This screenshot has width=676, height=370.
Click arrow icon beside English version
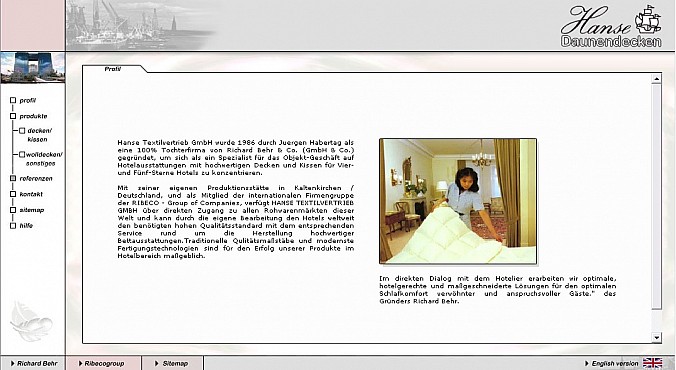[x=587, y=364]
